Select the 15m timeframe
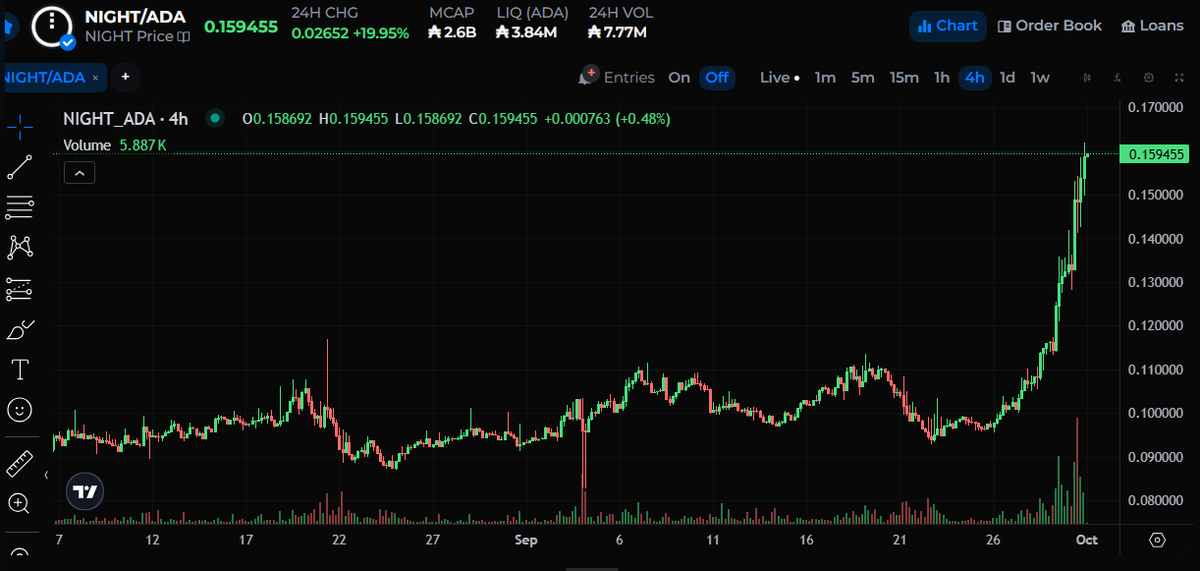Image resolution: width=1200 pixels, height=571 pixels. [x=904, y=77]
